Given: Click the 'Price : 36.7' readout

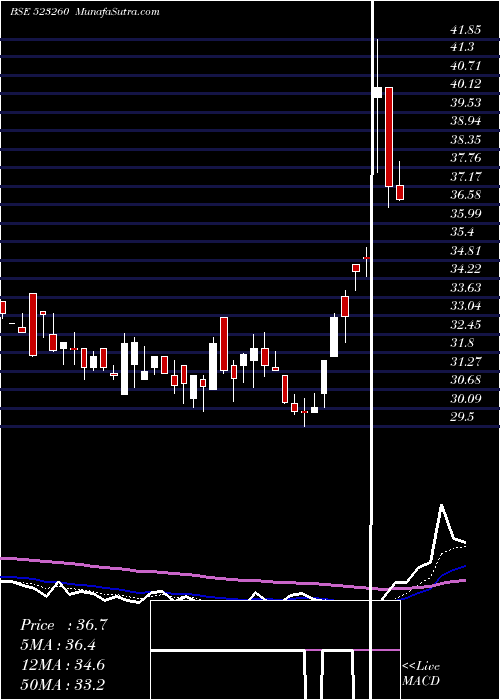Looking at the screenshot, I should click(x=64, y=625).
